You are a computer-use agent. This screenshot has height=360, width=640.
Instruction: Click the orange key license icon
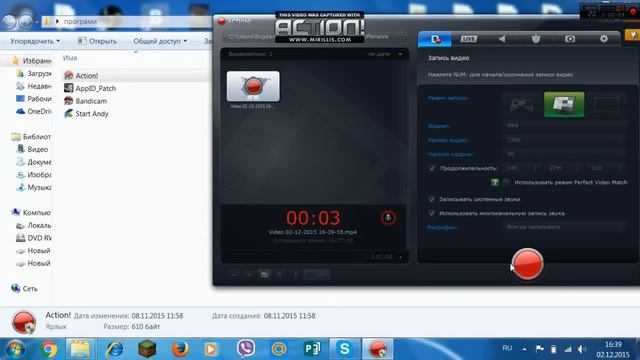tap(632, 36)
